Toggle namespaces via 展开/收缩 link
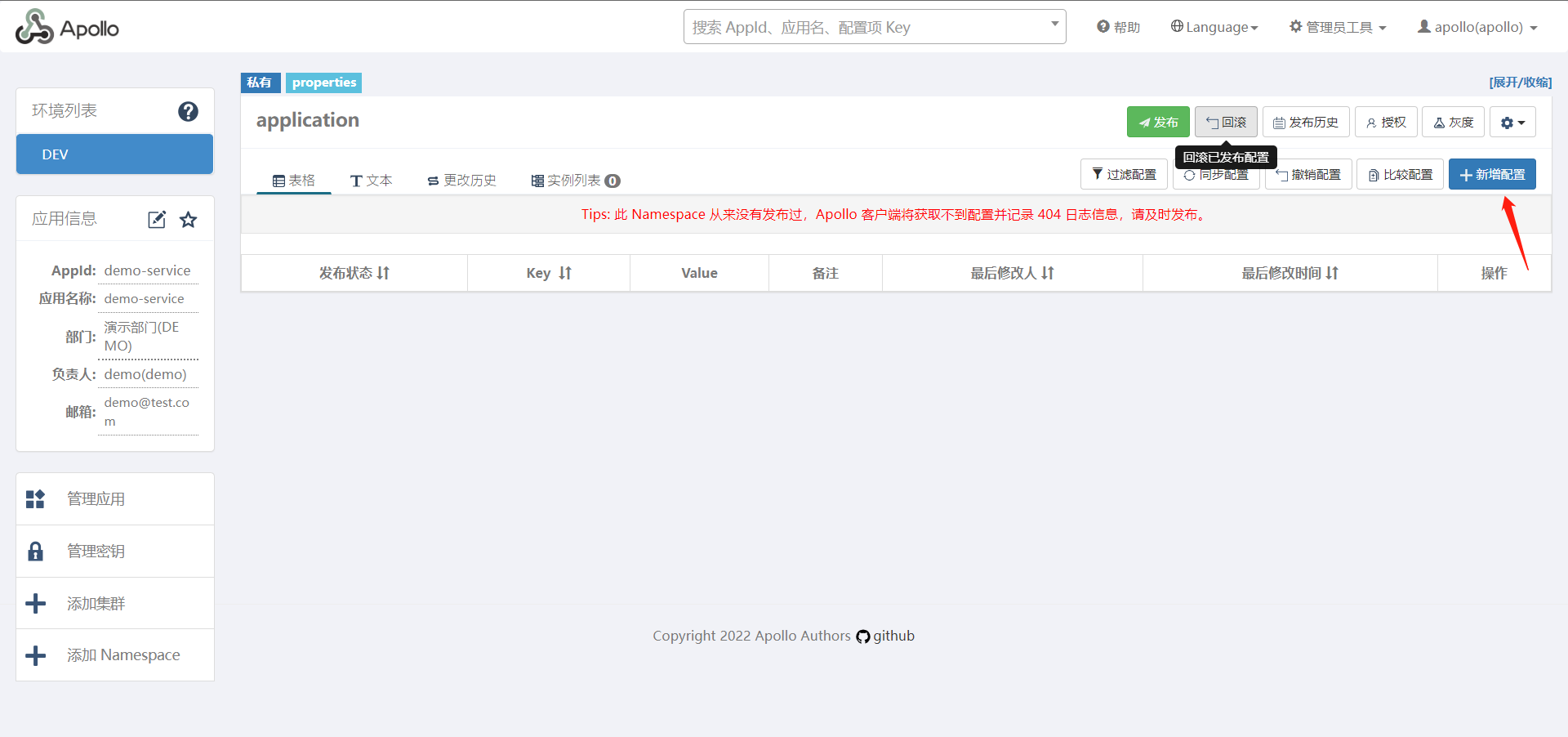The width and height of the screenshot is (1568, 737). tap(1520, 83)
